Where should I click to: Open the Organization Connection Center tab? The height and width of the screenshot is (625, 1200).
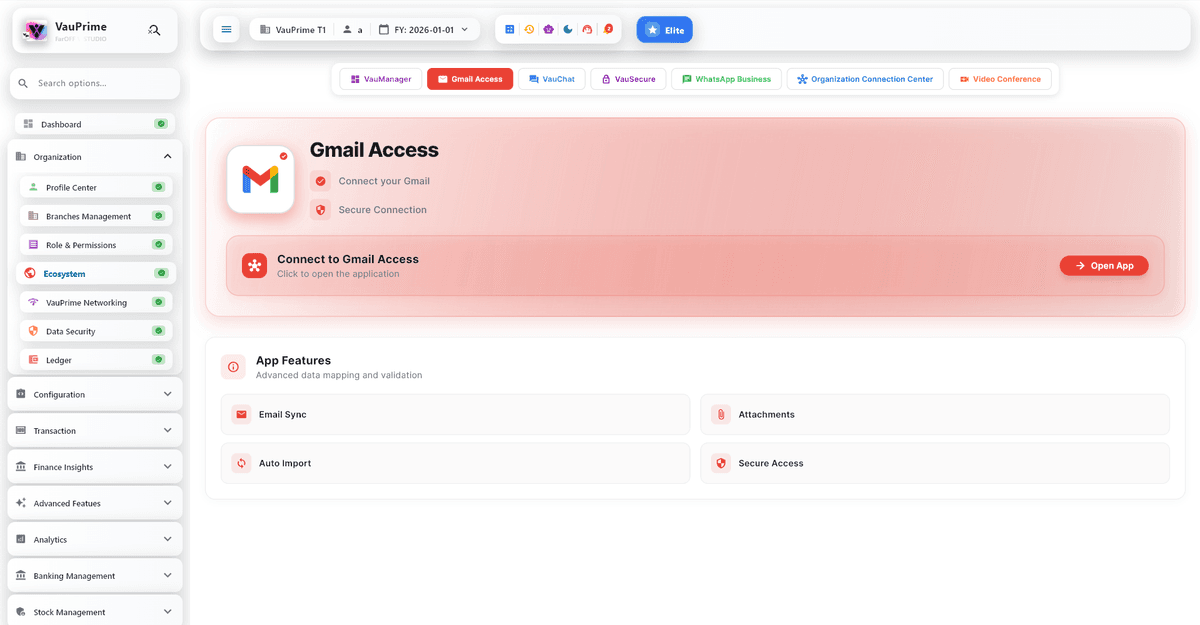tap(865, 79)
